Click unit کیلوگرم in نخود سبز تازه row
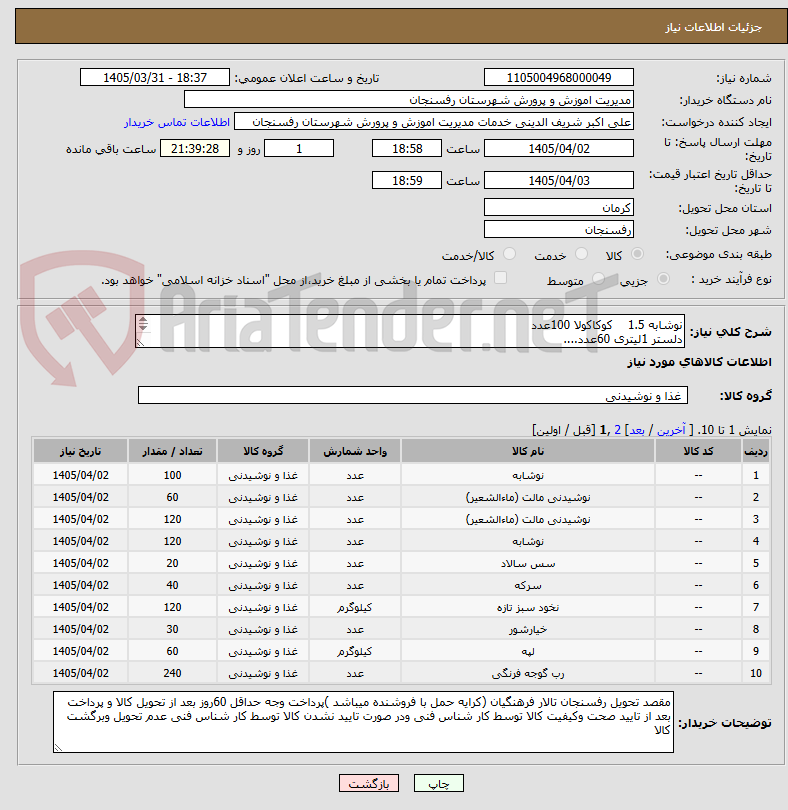Viewport: 788px width, 810px height. (355, 608)
